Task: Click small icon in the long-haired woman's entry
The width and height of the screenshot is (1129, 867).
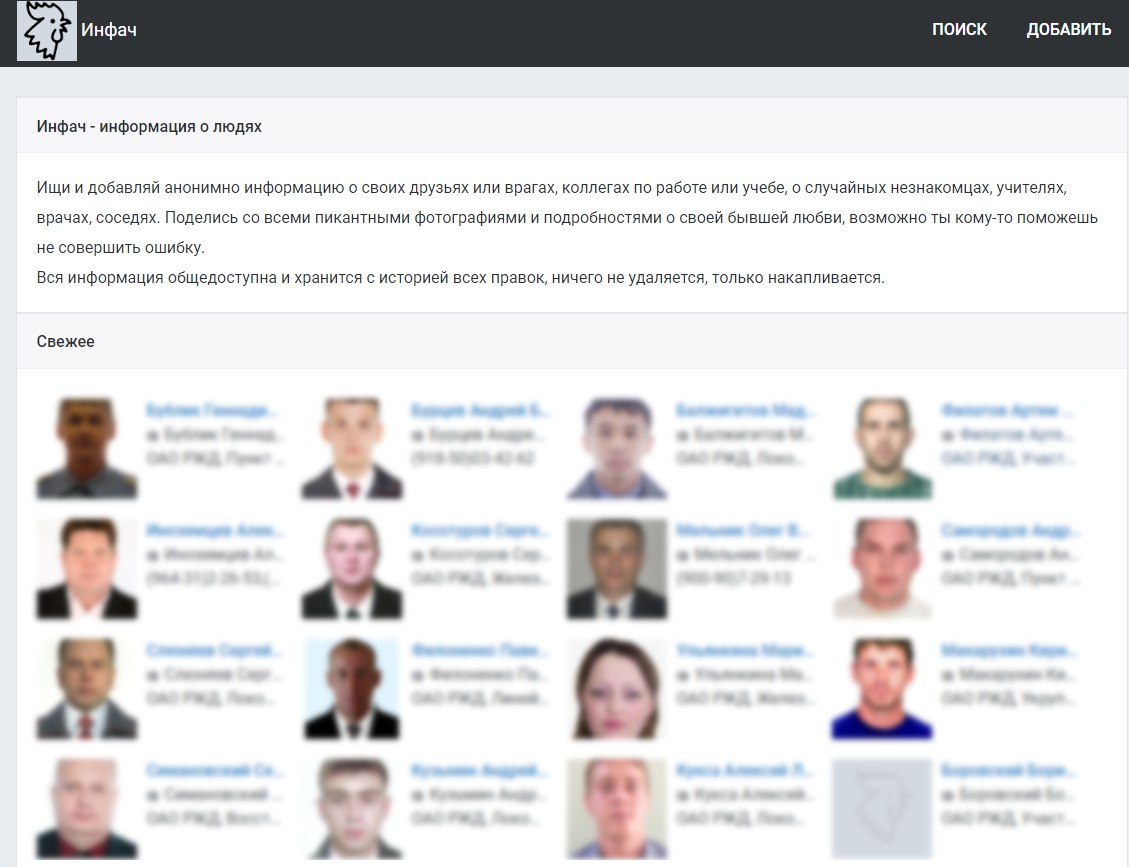Action: (683, 675)
